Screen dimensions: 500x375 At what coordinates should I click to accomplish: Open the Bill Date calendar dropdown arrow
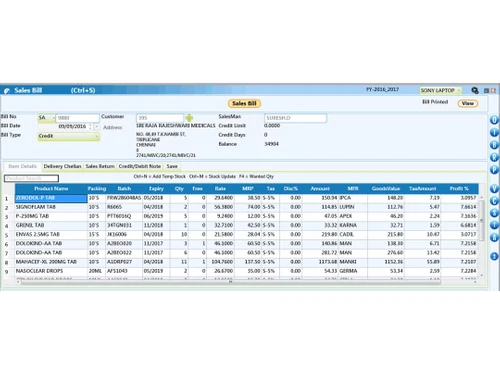click(x=96, y=127)
